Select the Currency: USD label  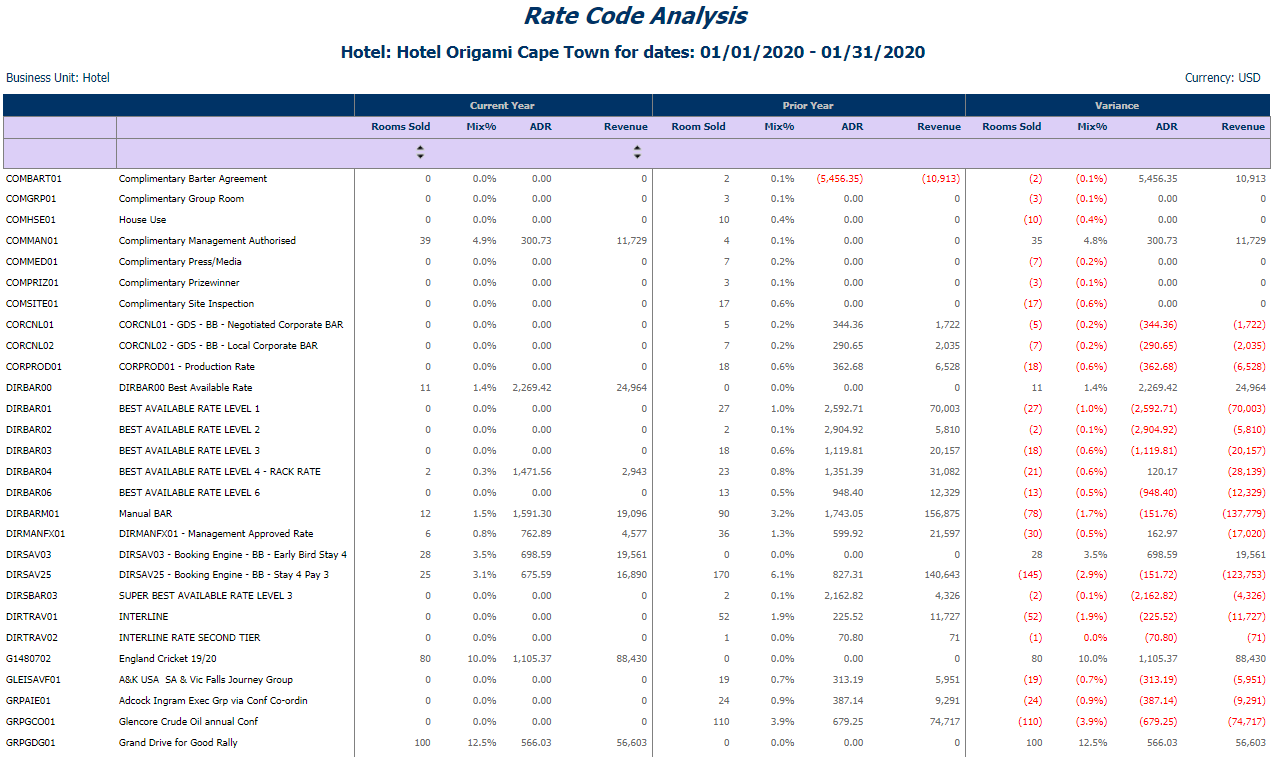point(1223,78)
